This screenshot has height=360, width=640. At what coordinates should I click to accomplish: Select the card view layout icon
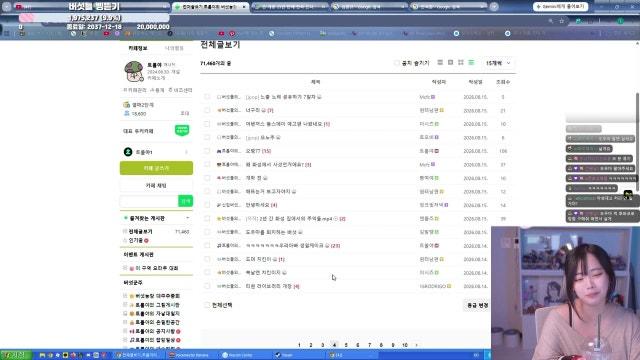(x=451, y=63)
